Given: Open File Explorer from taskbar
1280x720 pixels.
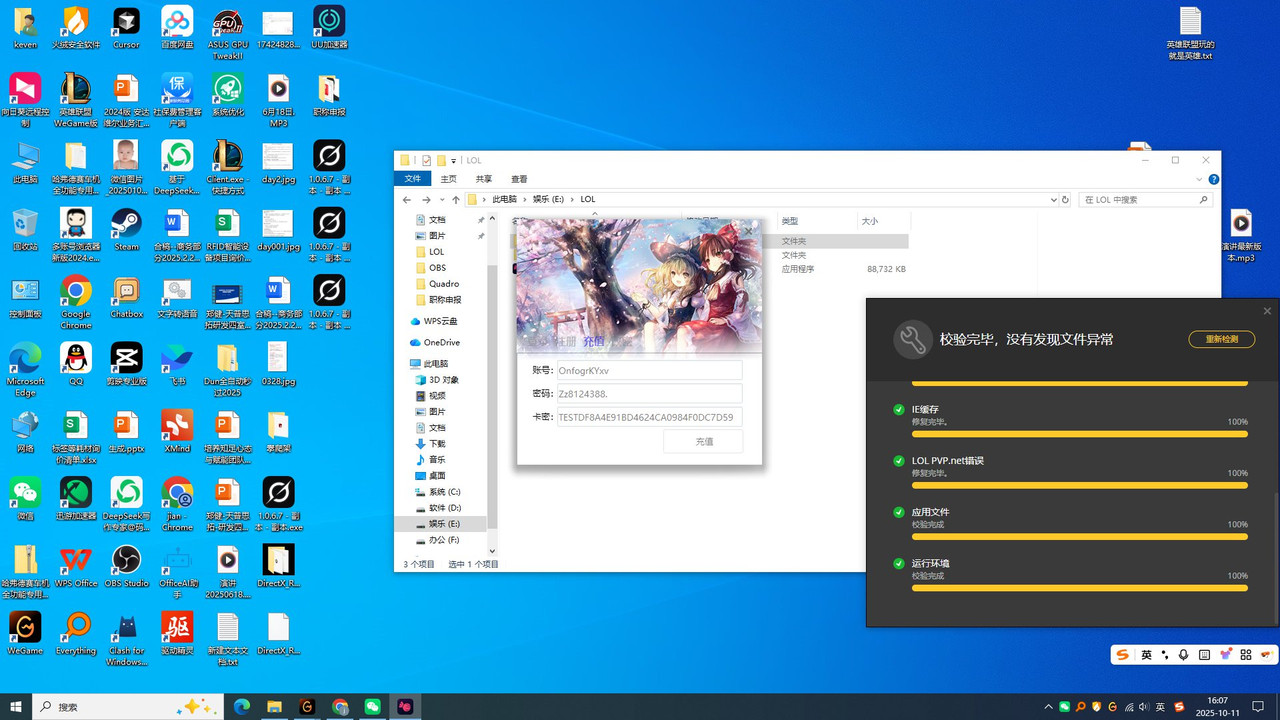Looking at the screenshot, I should click(274, 706).
